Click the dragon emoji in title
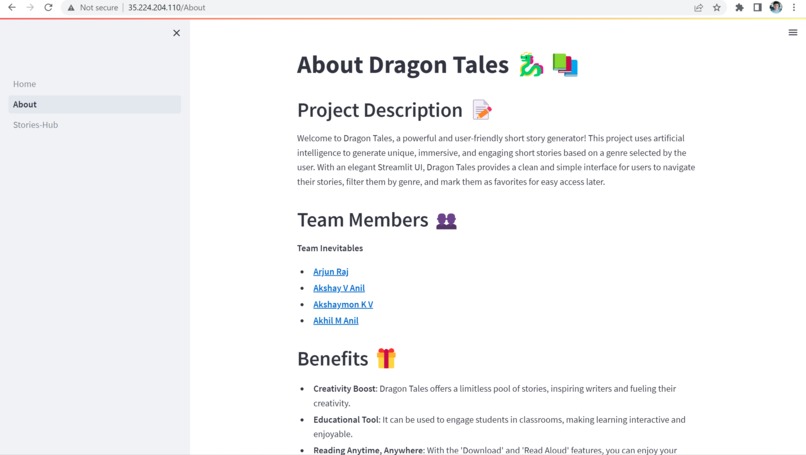The height and width of the screenshot is (455, 806). (x=531, y=65)
